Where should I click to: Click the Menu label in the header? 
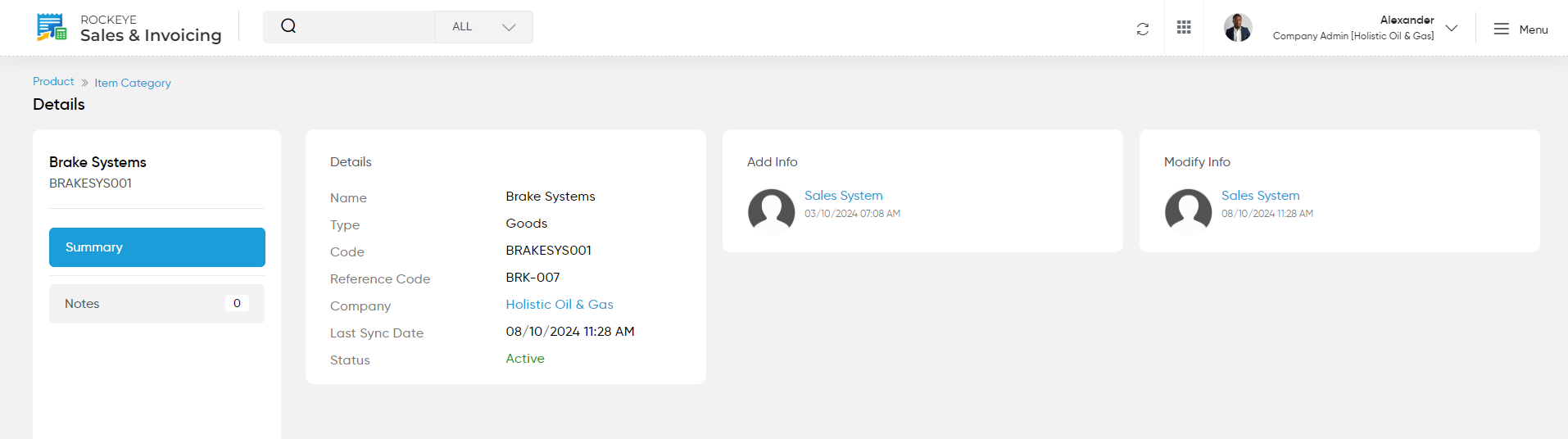[x=1534, y=29]
